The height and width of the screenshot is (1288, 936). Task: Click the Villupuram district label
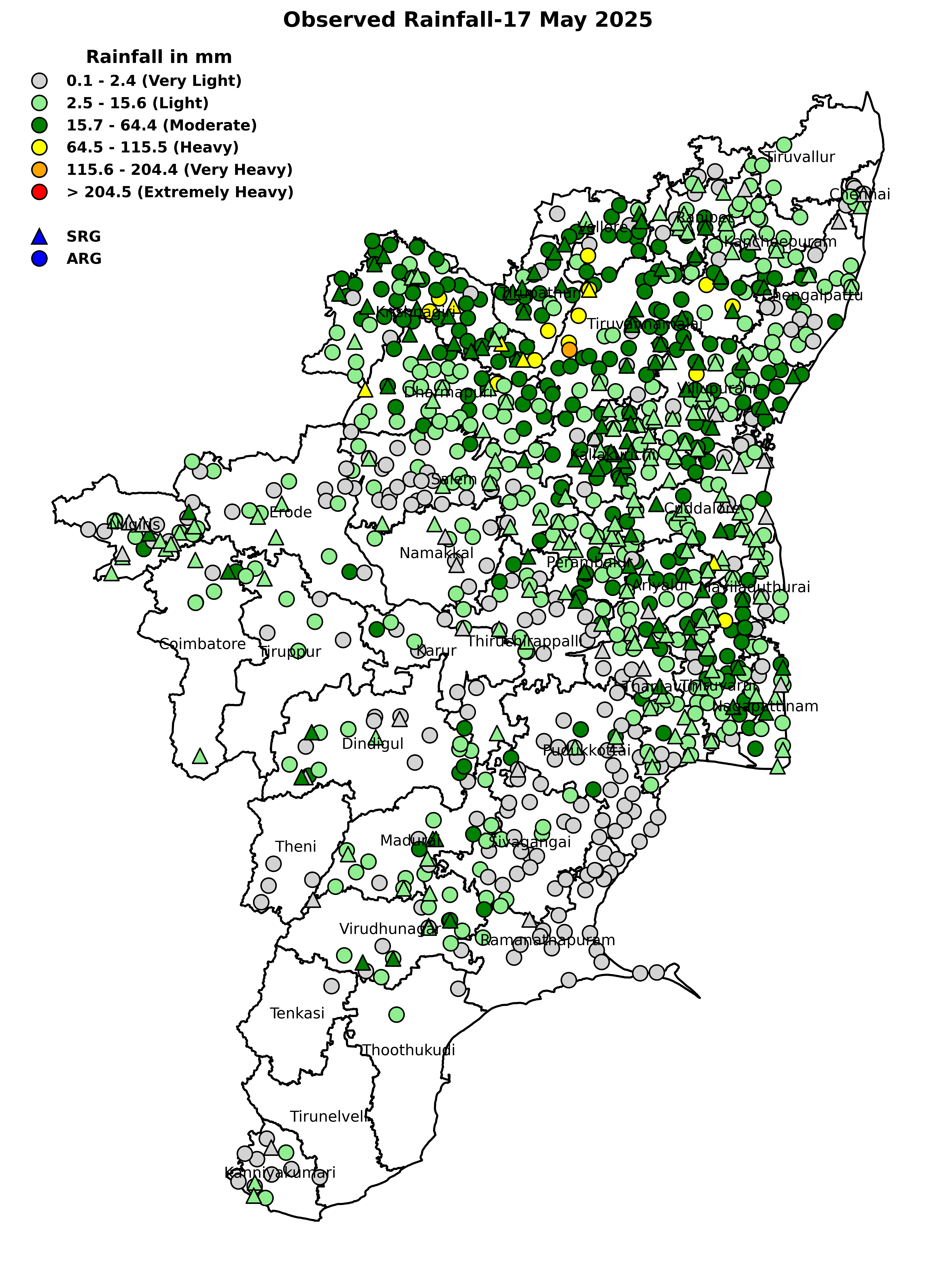[x=717, y=388]
